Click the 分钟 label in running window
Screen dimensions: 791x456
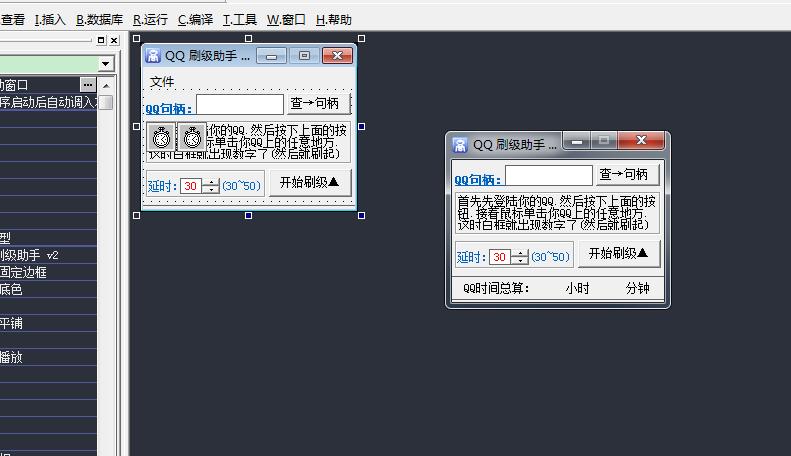coord(638,289)
